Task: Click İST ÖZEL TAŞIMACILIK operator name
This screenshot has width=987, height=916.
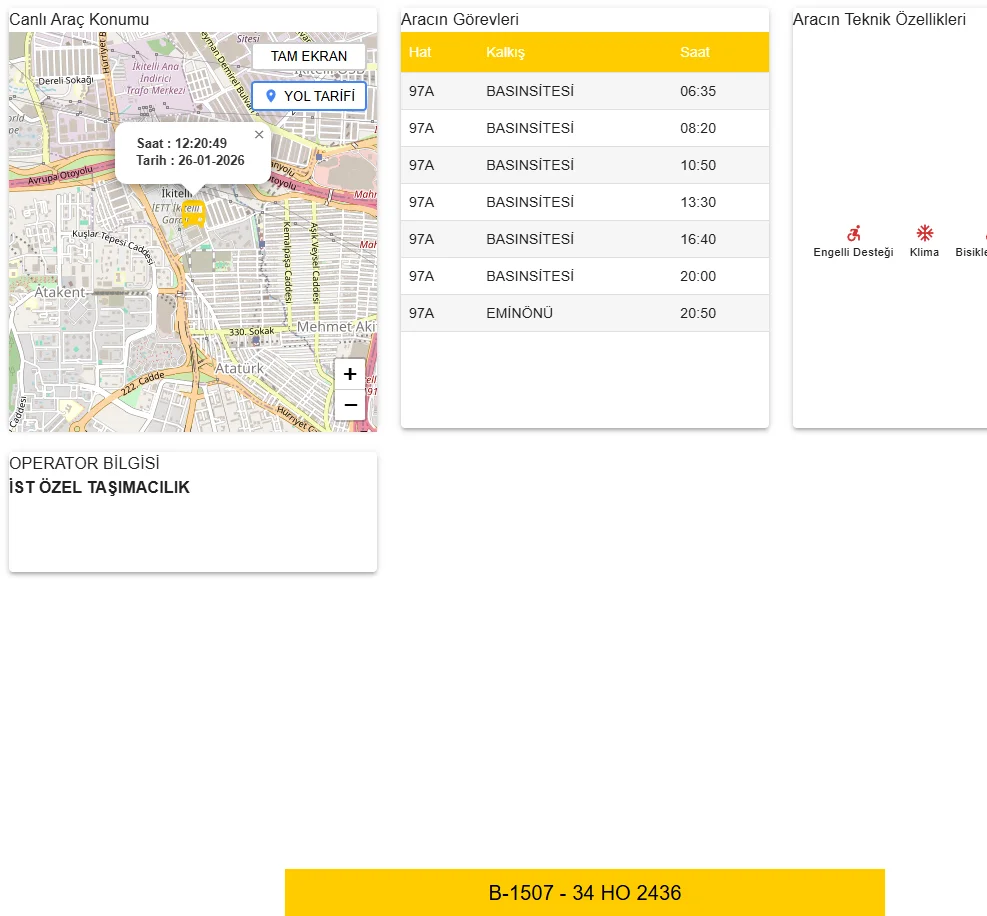Action: point(99,488)
